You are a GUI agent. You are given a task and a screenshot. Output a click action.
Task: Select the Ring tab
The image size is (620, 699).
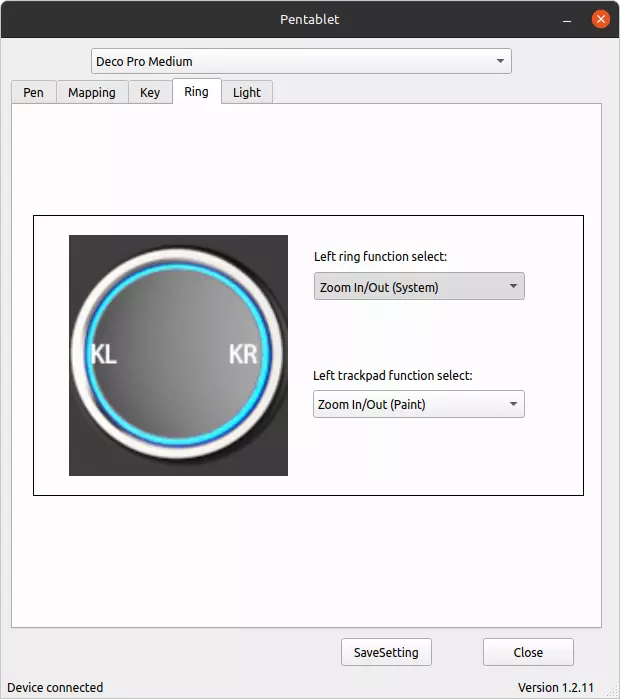point(196,92)
